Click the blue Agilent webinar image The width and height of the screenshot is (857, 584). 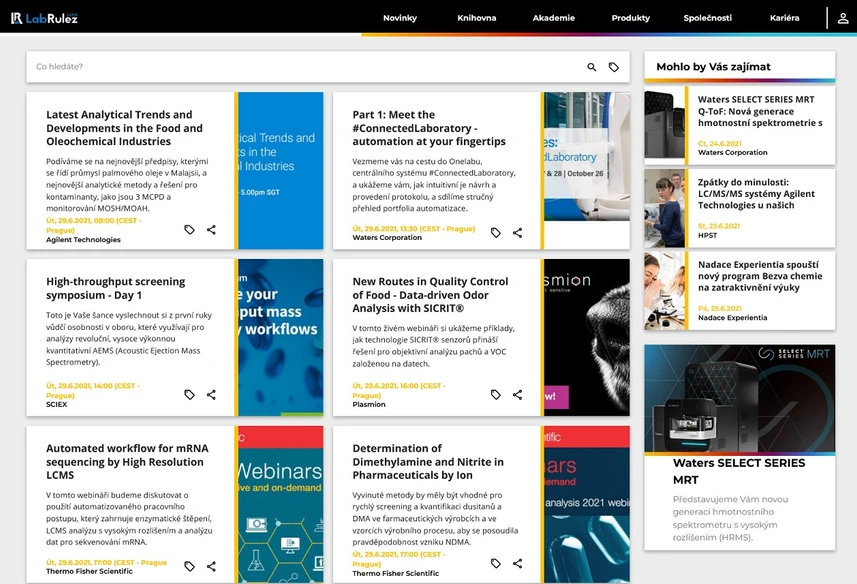(x=280, y=170)
